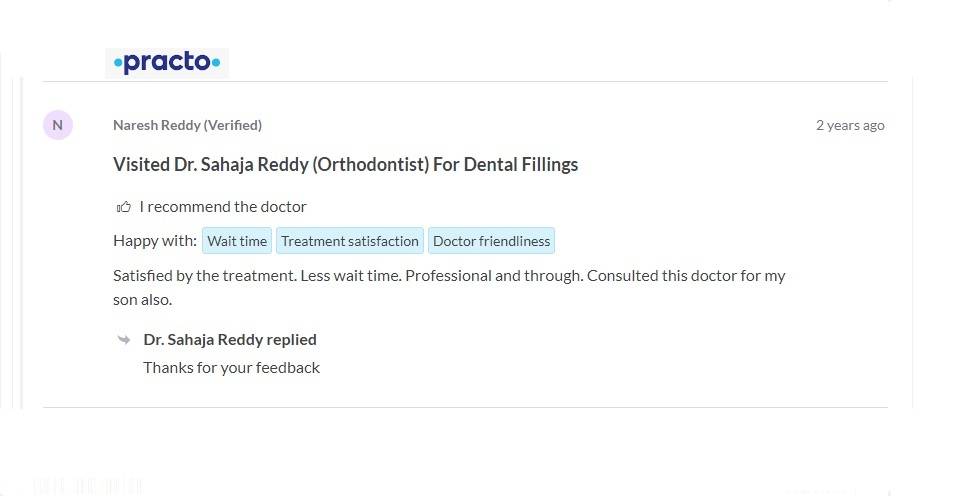Select the Treatment satisfaction tag
This screenshot has width=954, height=496.
[350, 241]
